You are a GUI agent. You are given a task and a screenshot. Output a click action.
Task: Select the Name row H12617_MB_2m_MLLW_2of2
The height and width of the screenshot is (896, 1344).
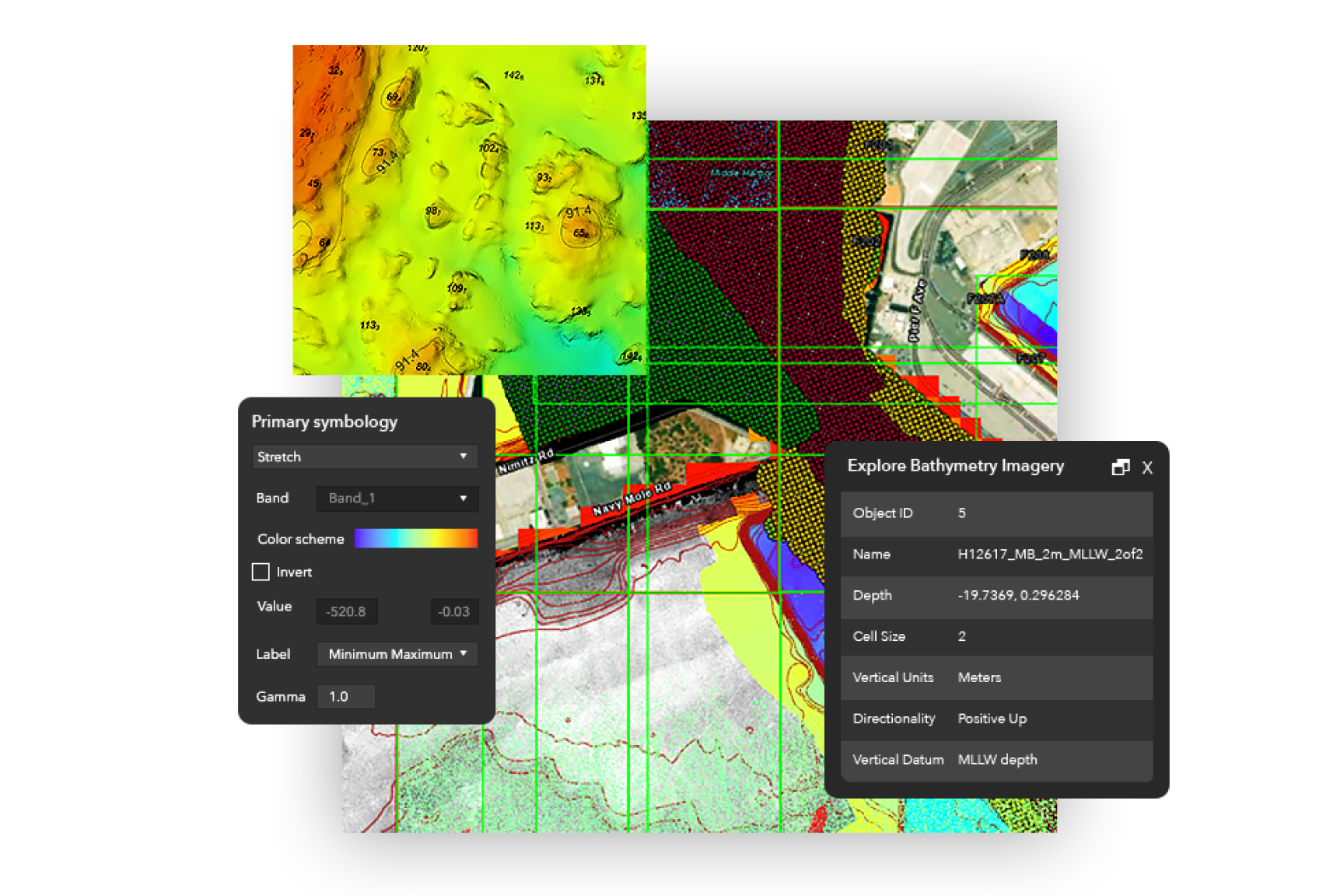tap(996, 555)
